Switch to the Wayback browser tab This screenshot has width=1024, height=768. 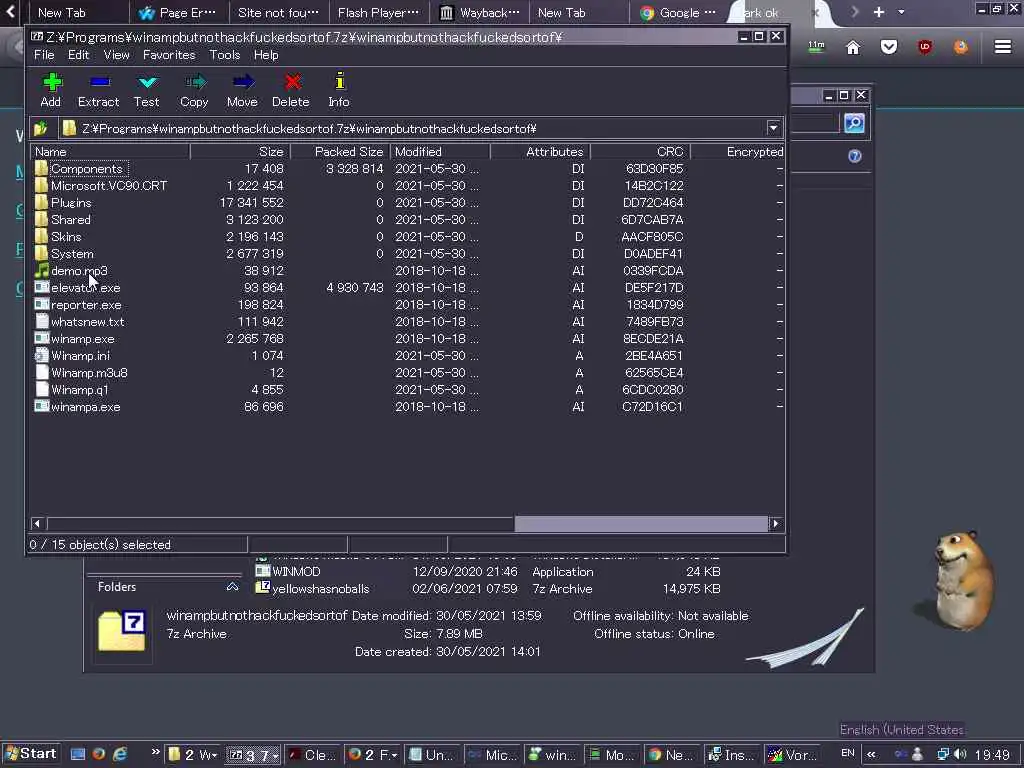coord(480,12)
